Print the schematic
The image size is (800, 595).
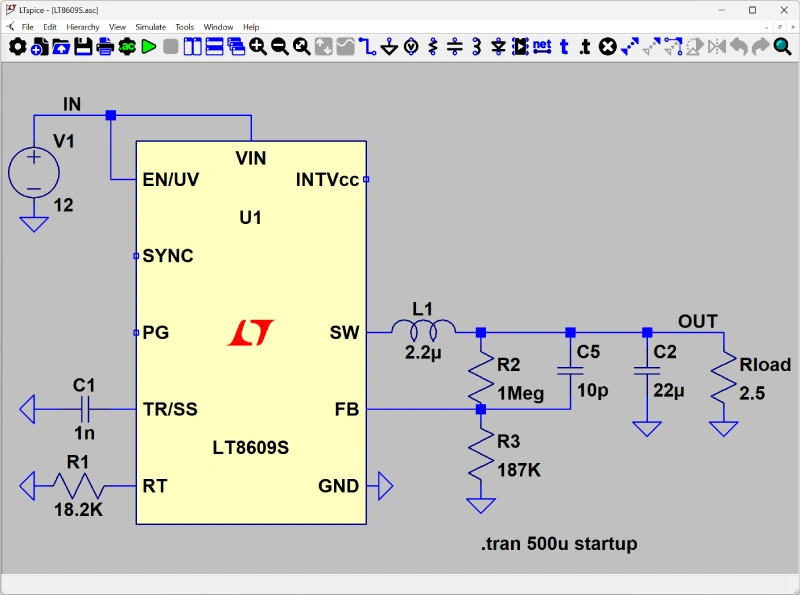(104, 46)
